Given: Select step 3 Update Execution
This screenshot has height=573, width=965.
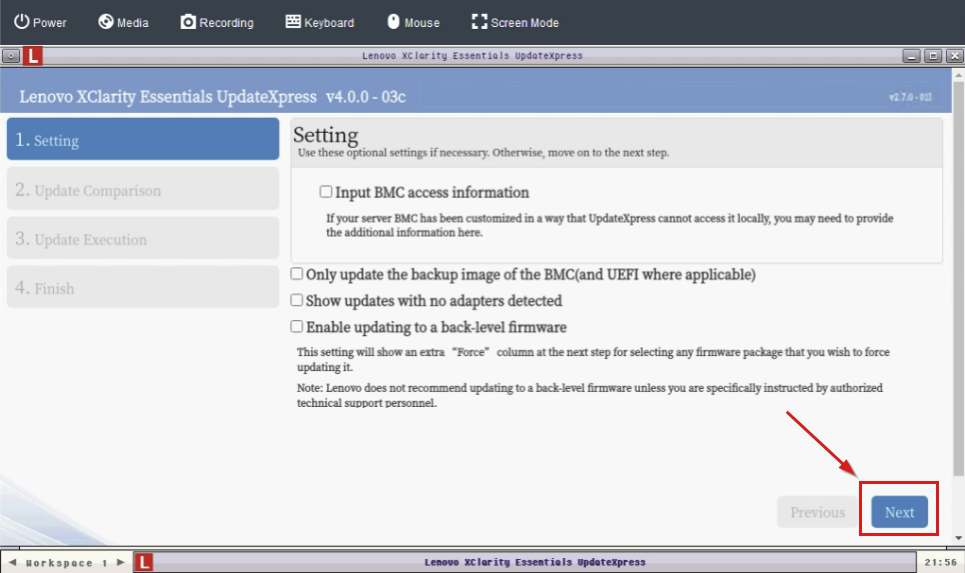Looking at the screenshot, I should pyautogui.click(x=143, y=238).
